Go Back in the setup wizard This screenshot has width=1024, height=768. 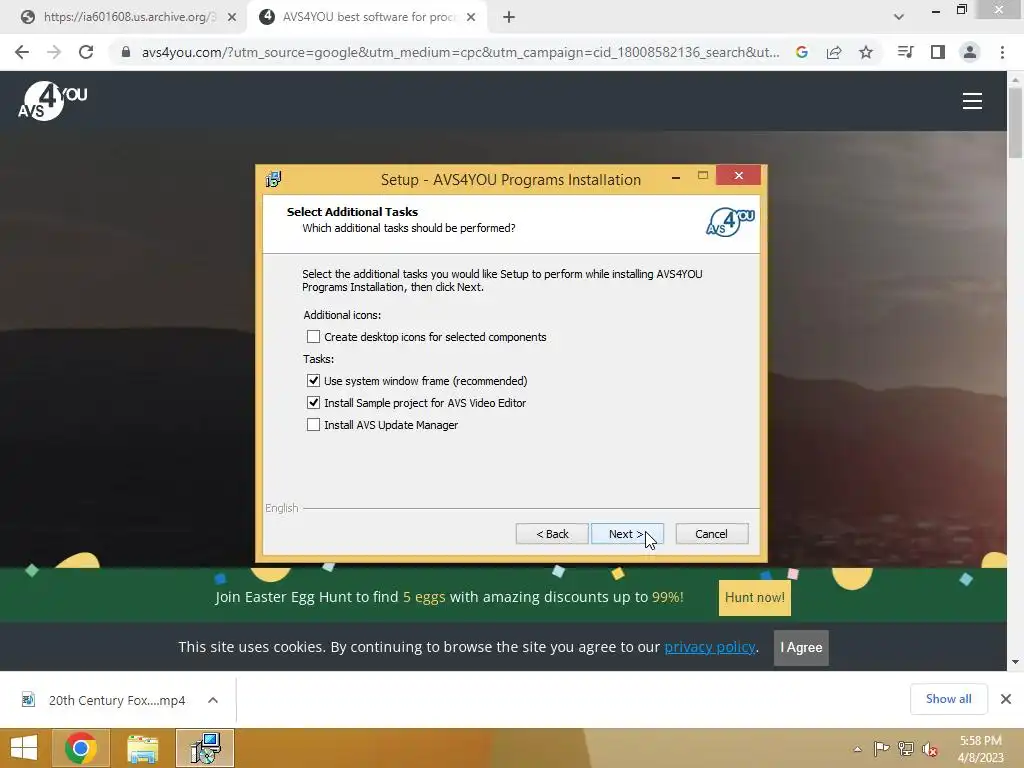pyautogui.click(x=552, y=534)
